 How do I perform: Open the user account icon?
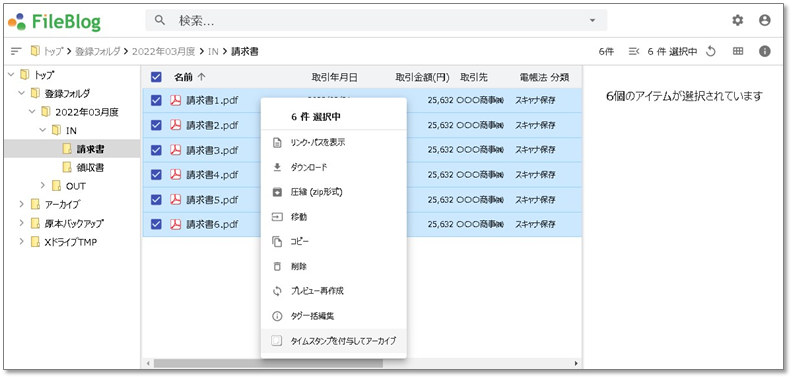point(765,20)
